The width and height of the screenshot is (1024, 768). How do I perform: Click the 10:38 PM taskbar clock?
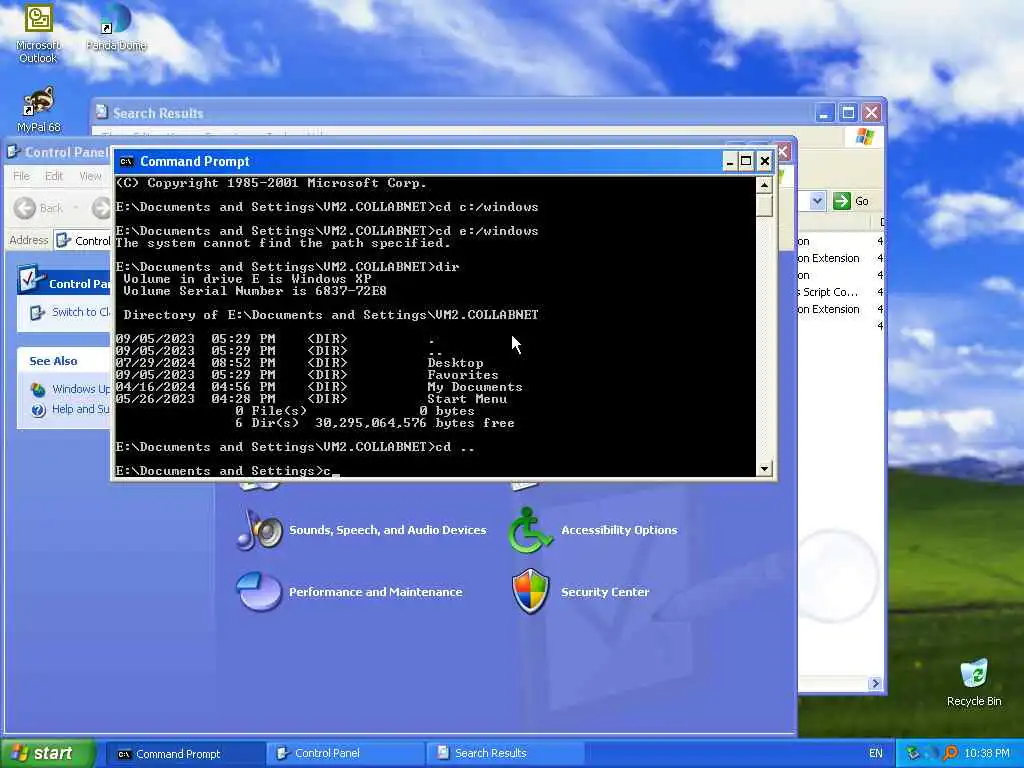(x=987, y=753)
